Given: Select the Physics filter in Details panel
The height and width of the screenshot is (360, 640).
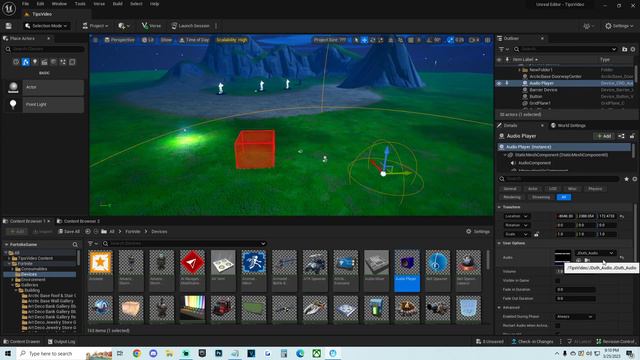Looking at the screenshot, I should (595, 189).
